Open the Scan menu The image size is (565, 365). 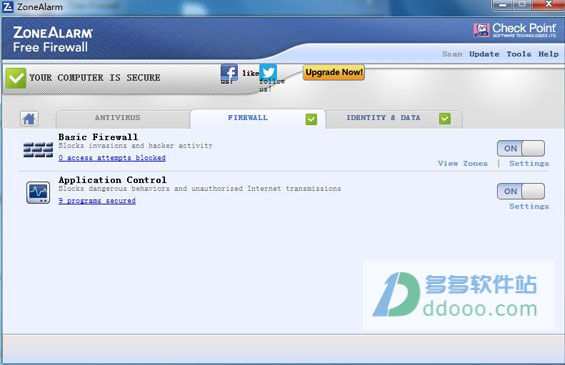coord(452,54)
